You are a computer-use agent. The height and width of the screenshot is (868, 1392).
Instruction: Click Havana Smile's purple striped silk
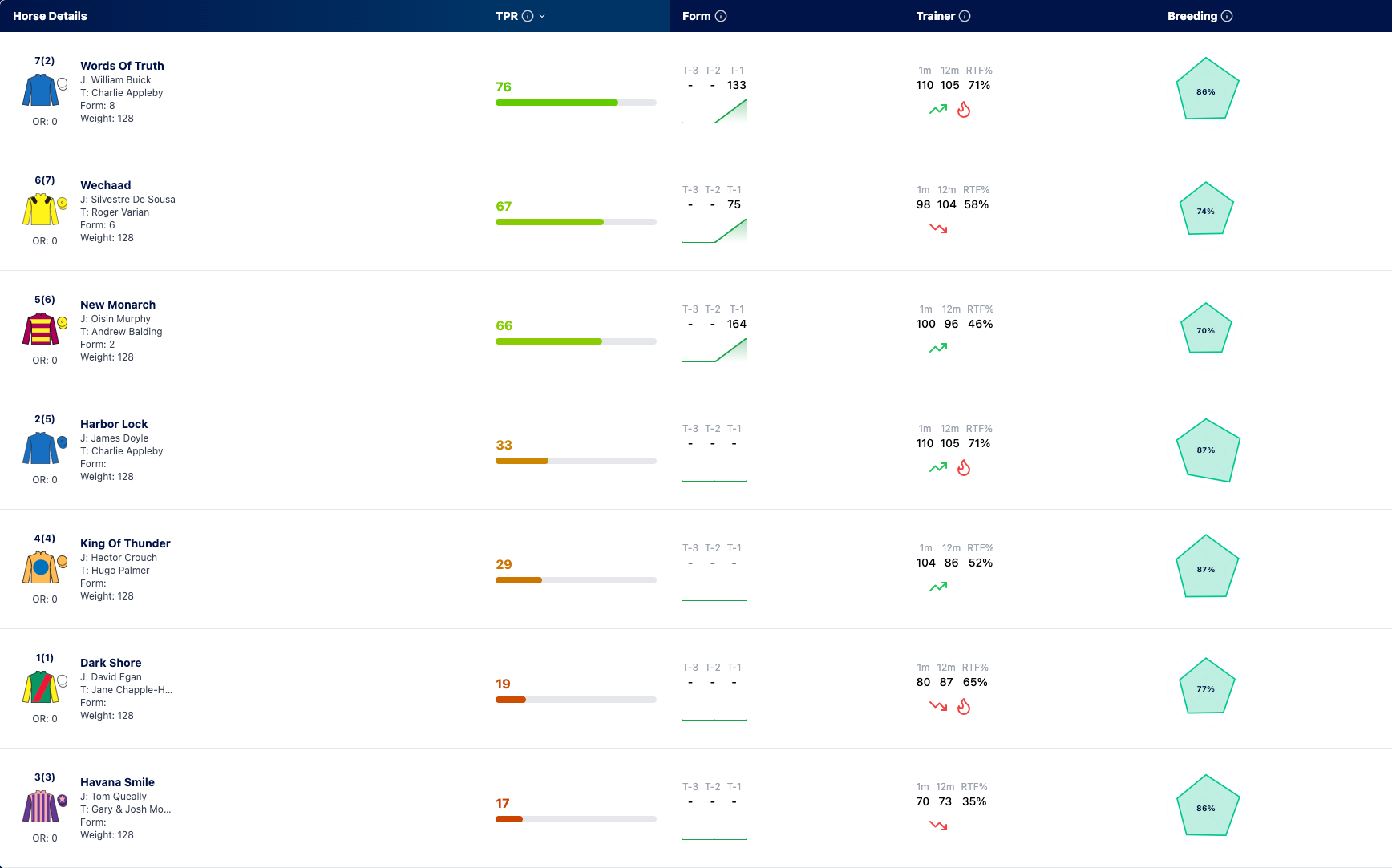coord(41,807)
